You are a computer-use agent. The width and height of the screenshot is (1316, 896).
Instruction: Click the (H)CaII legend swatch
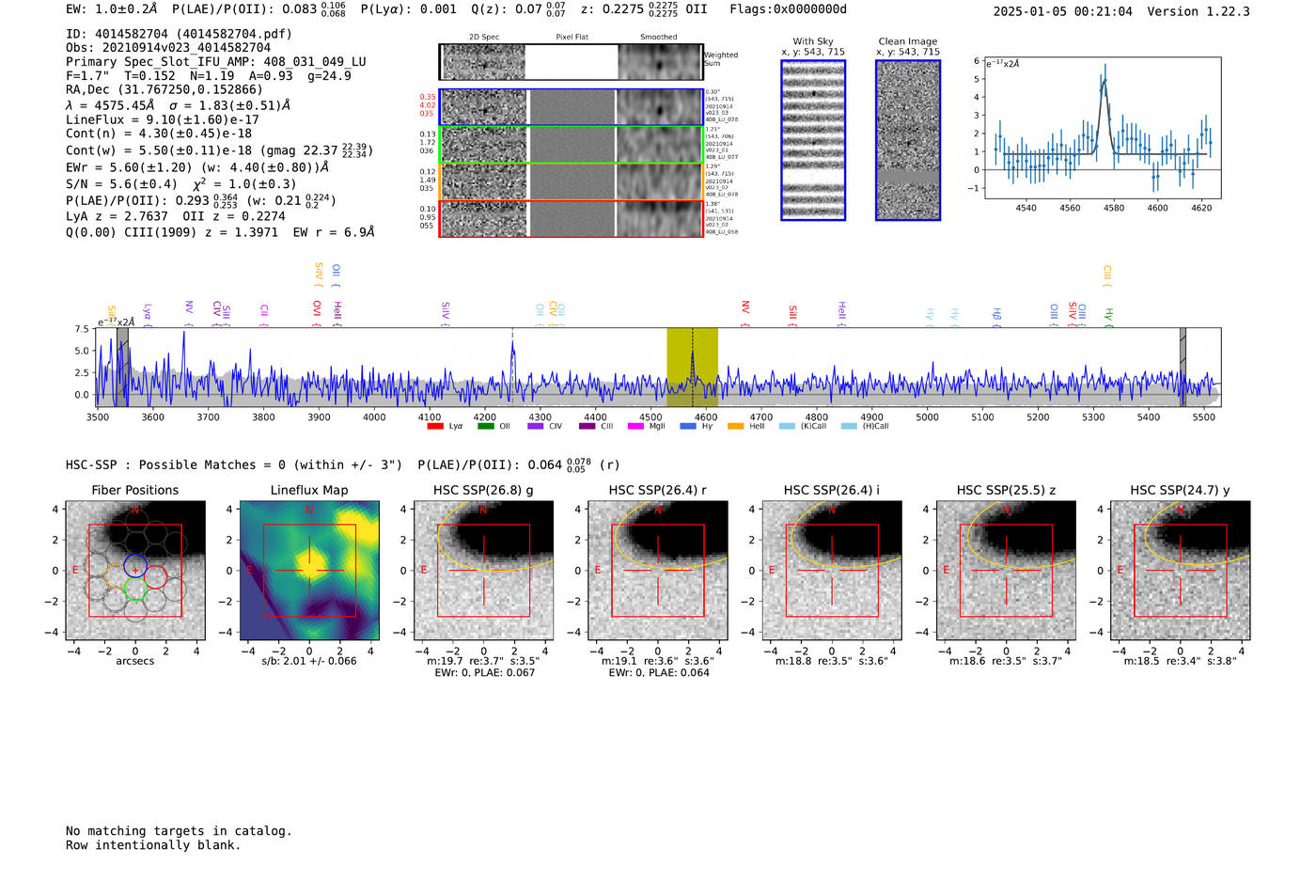tap(850, 426)
